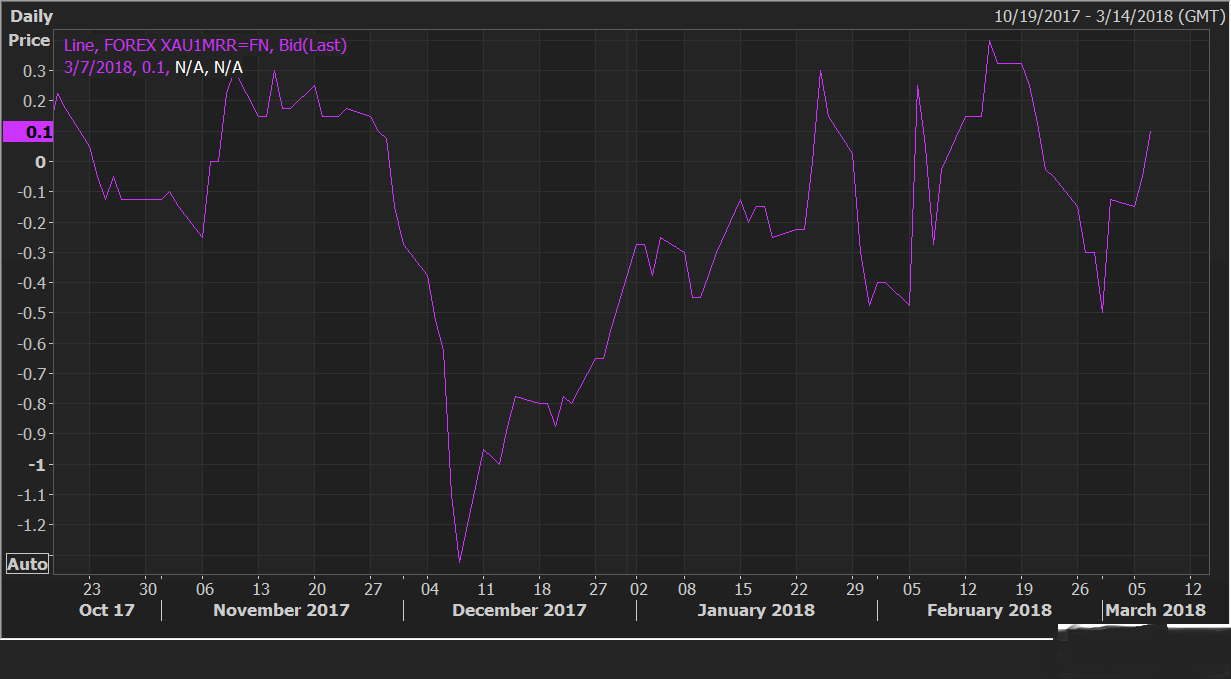The image size is (1231, 679).
Task: Click the lowest trough in early December
Action: tap(459, 561)
